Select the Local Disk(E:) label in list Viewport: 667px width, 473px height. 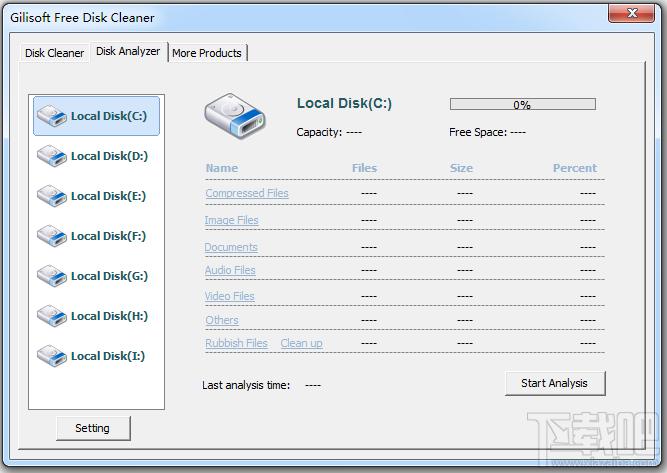coord(108,196)
